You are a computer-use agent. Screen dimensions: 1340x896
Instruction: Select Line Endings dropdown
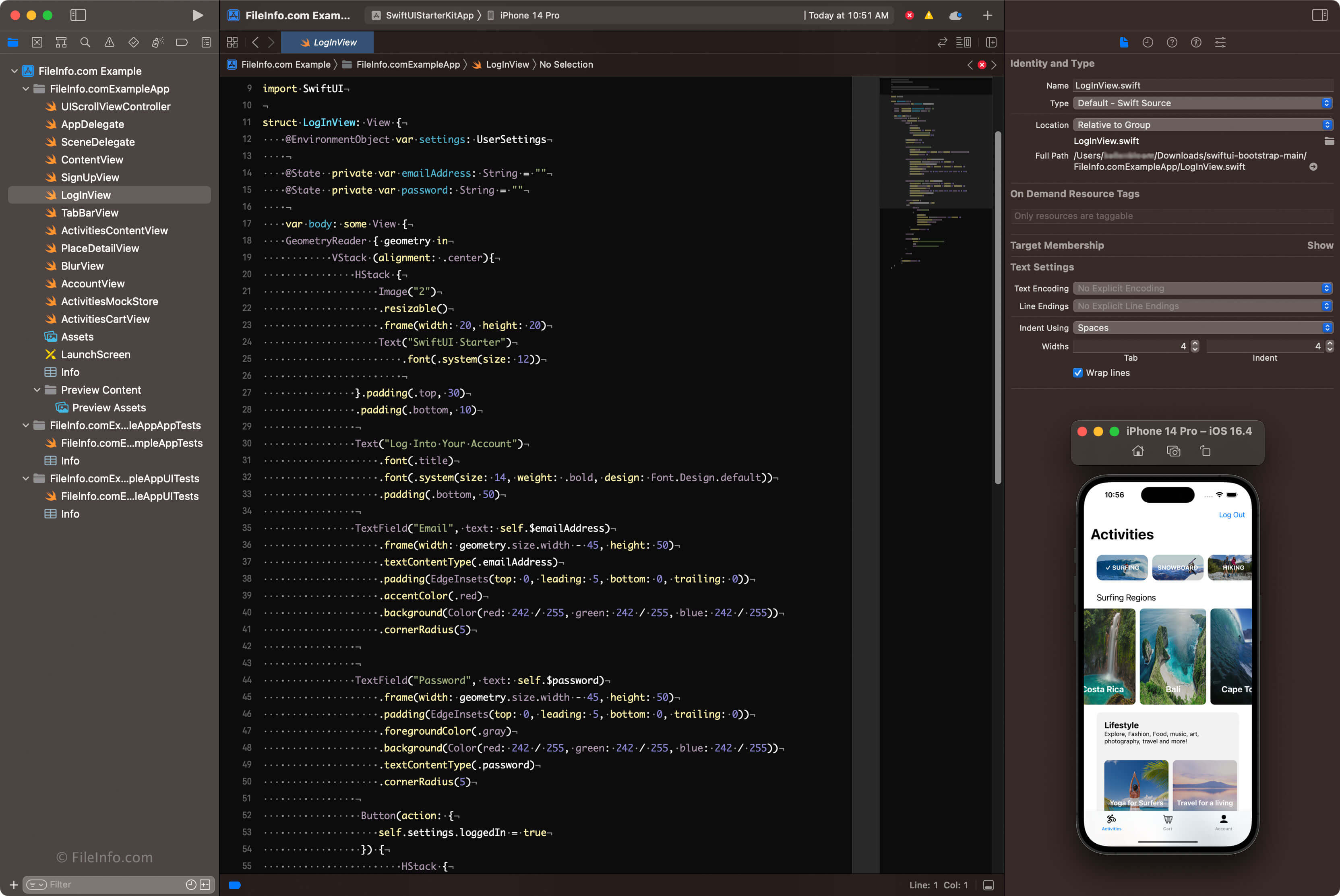coord(1200,306)
